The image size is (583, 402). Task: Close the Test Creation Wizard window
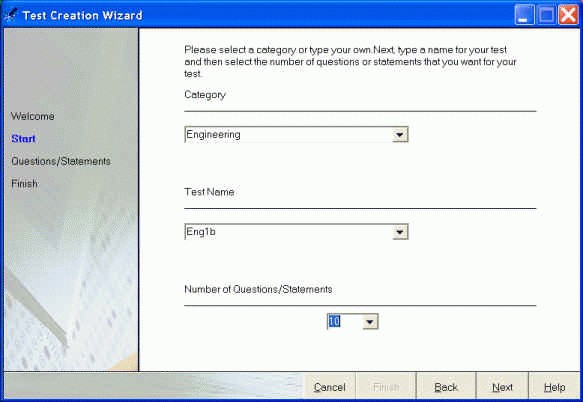pos(569,15)
